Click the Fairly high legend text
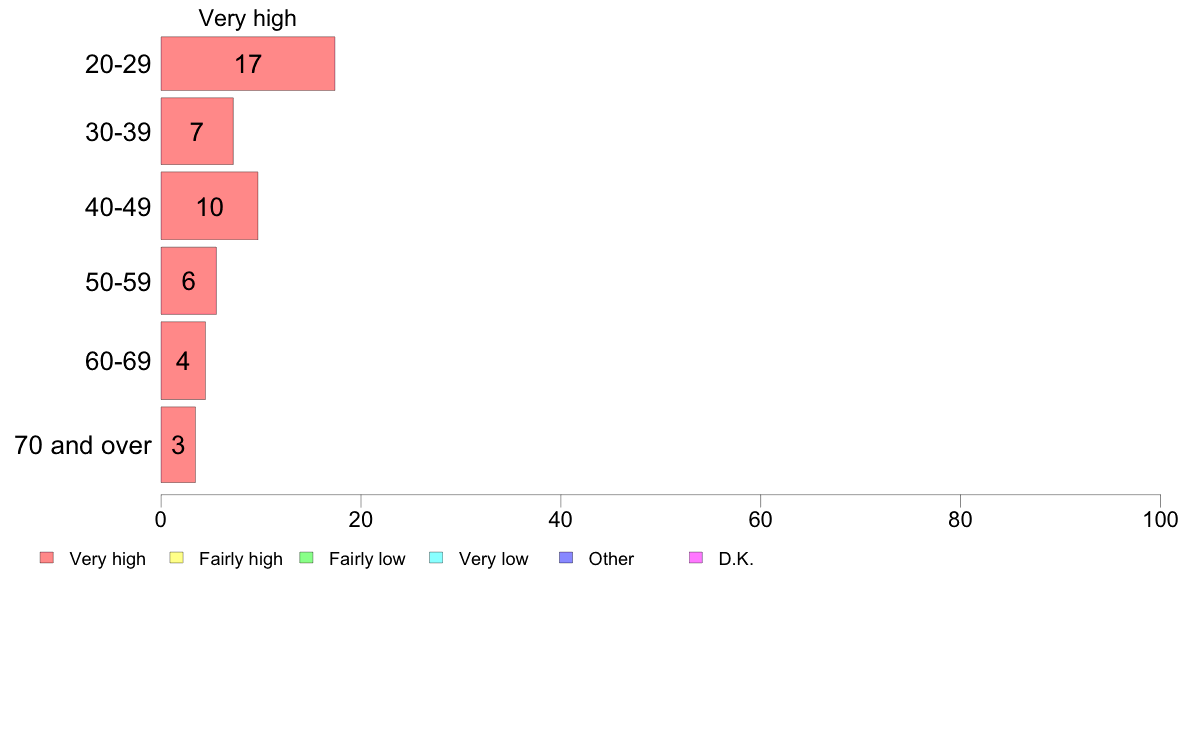 241,559
